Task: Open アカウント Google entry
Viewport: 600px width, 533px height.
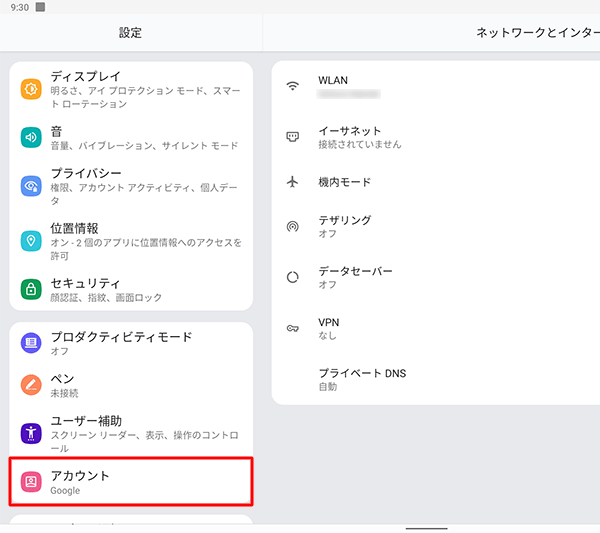Action: tap(131, 482)
